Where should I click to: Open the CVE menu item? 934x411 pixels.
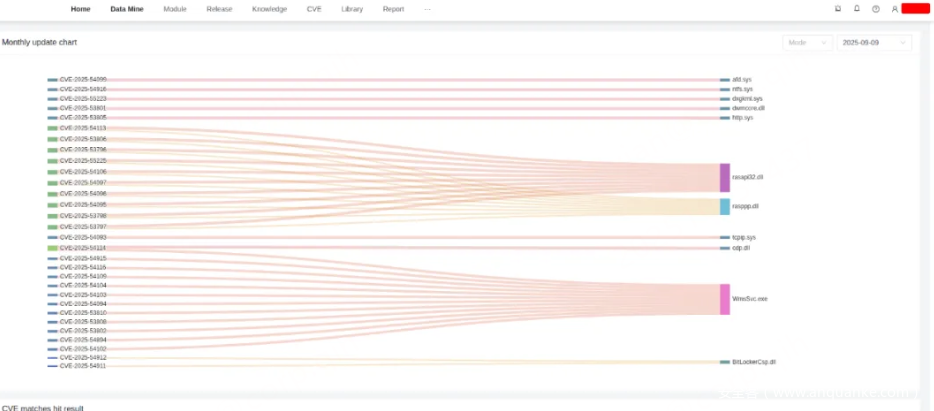coord(313,9)
